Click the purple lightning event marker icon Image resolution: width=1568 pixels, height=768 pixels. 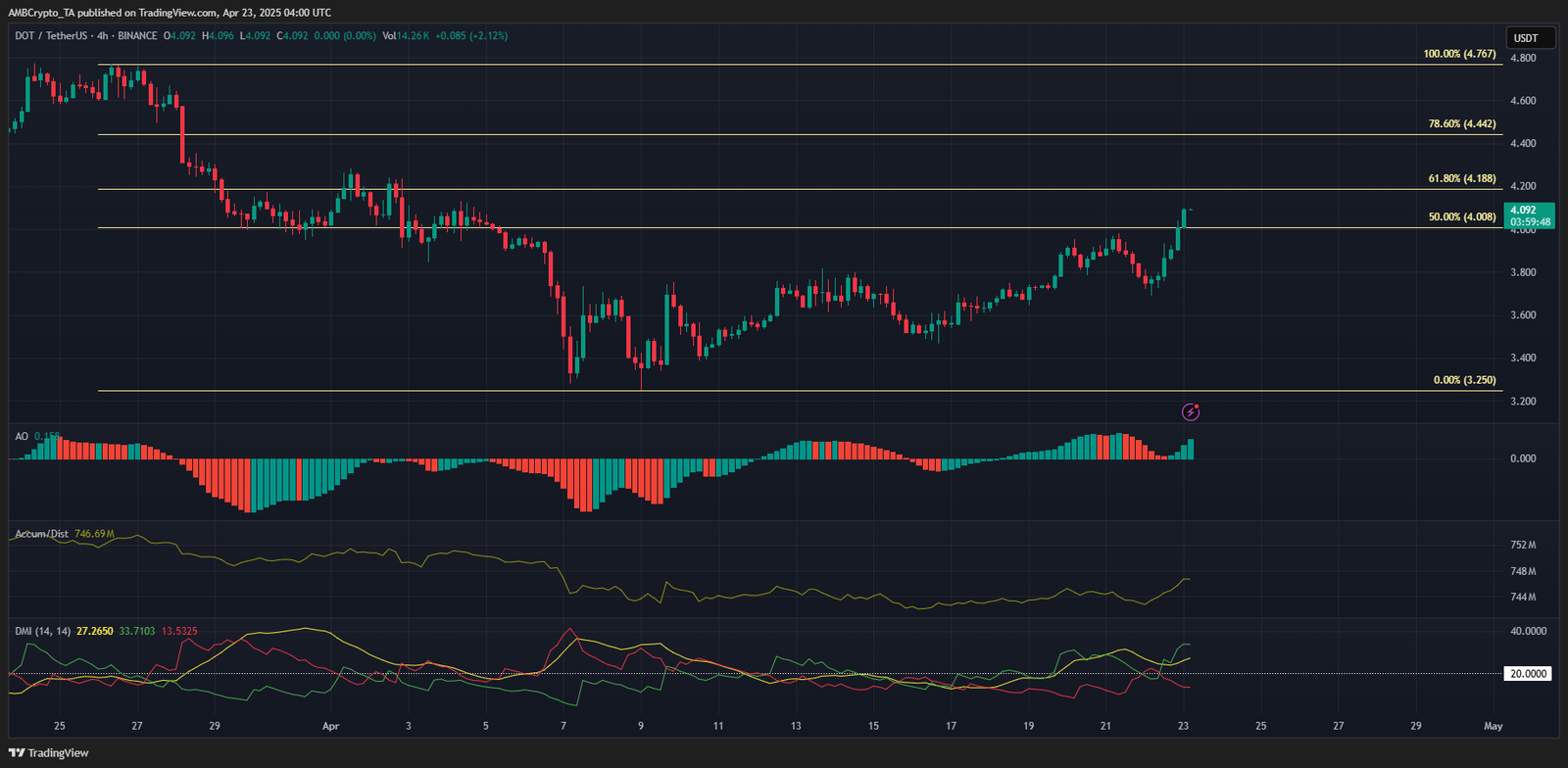click(1191, 411)
